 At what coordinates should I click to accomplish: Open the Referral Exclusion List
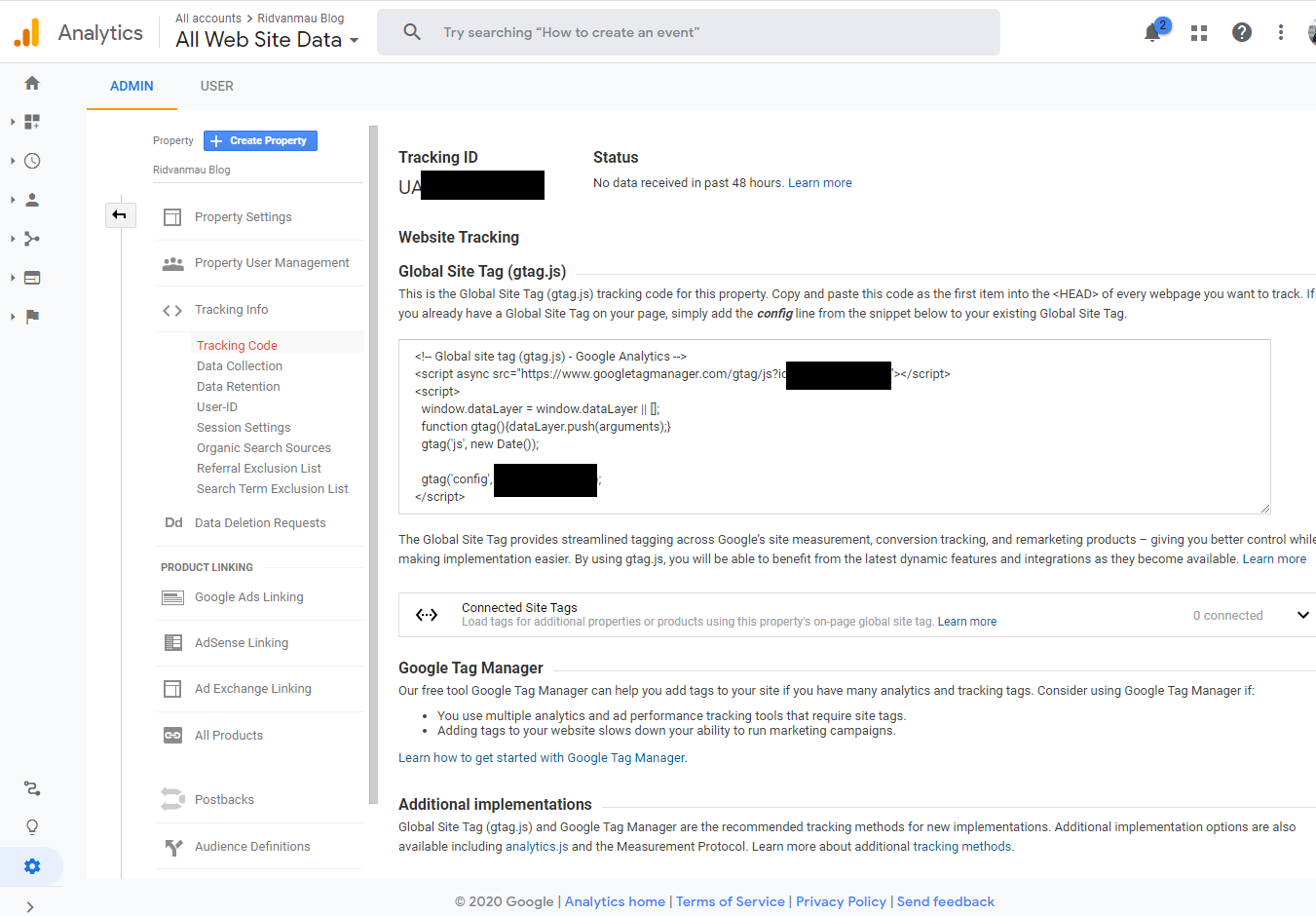[259, 469]
